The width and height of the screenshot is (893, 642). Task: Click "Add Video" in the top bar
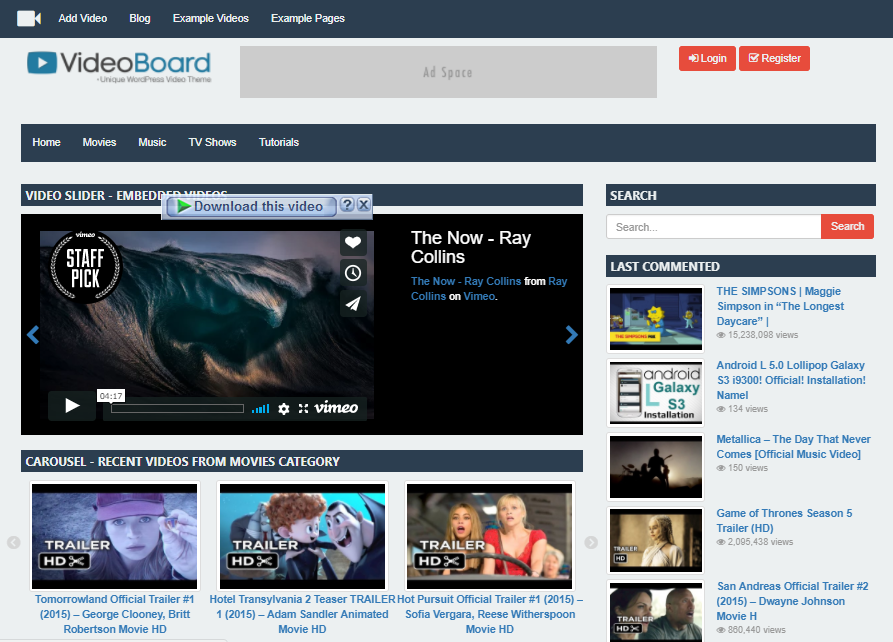click(82, 17)
